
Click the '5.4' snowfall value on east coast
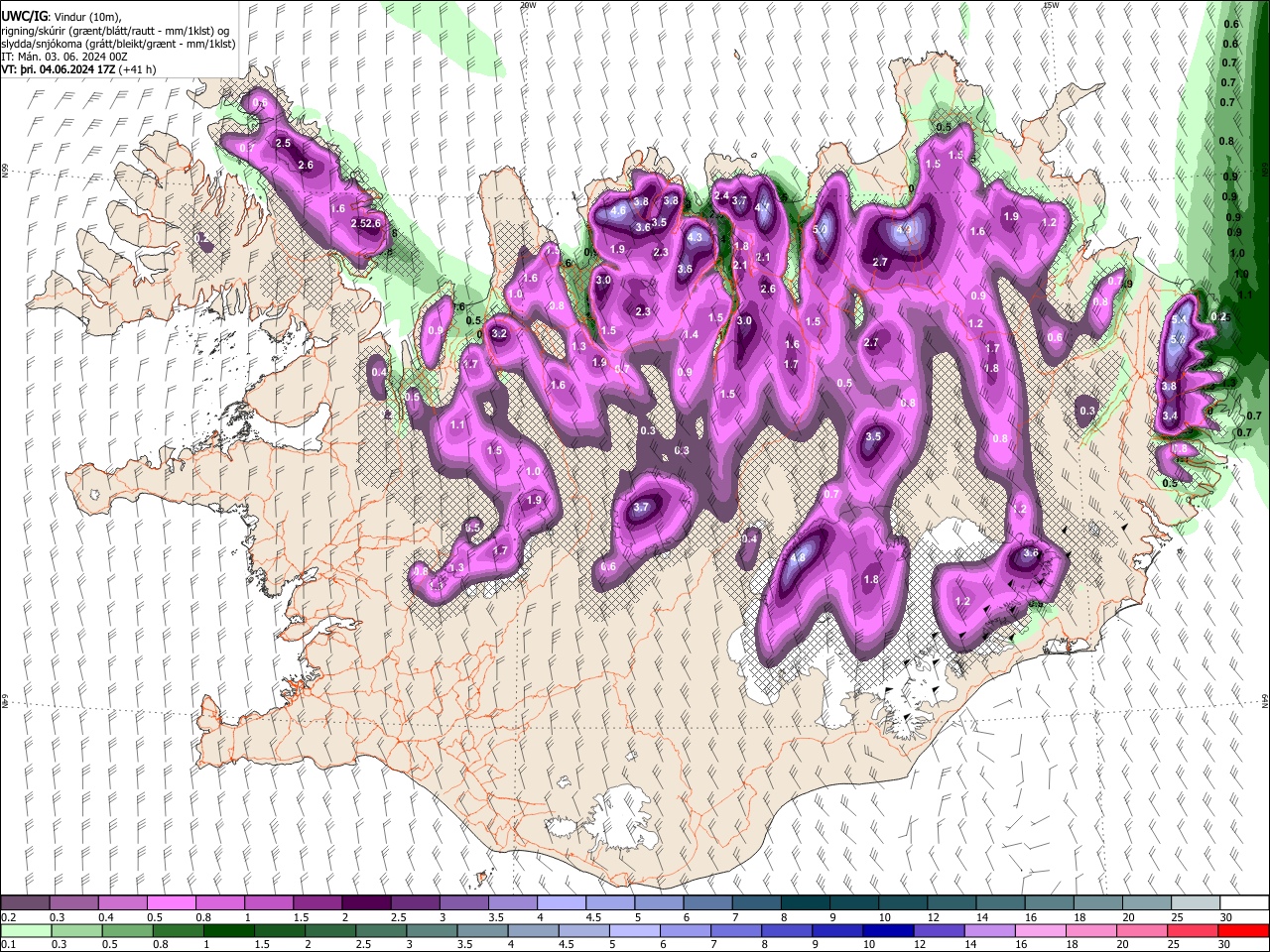pyautogui.click(x=1180, y=319)
